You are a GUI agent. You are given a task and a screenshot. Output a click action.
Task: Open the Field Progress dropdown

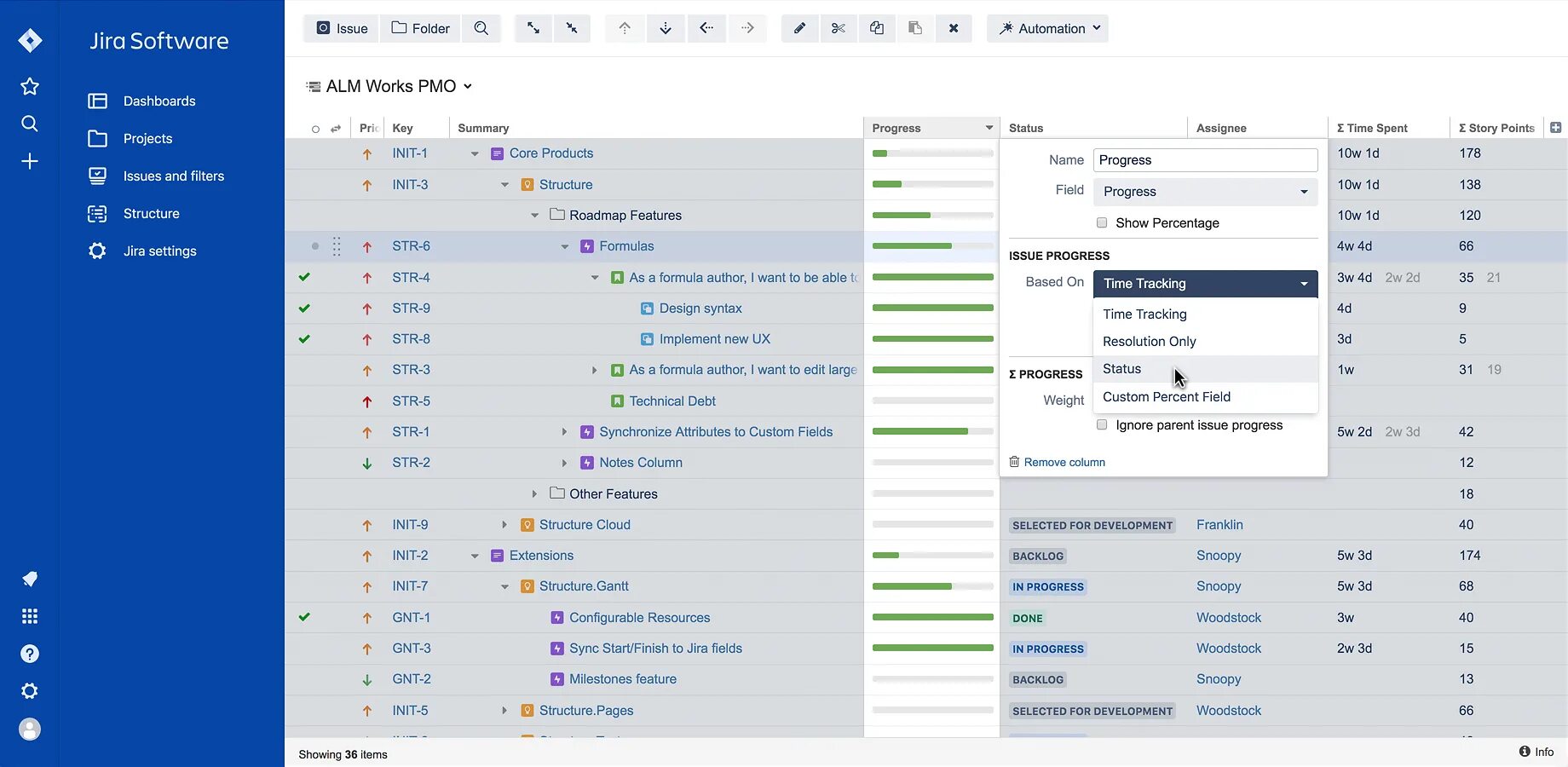(x=1205, y=192)
